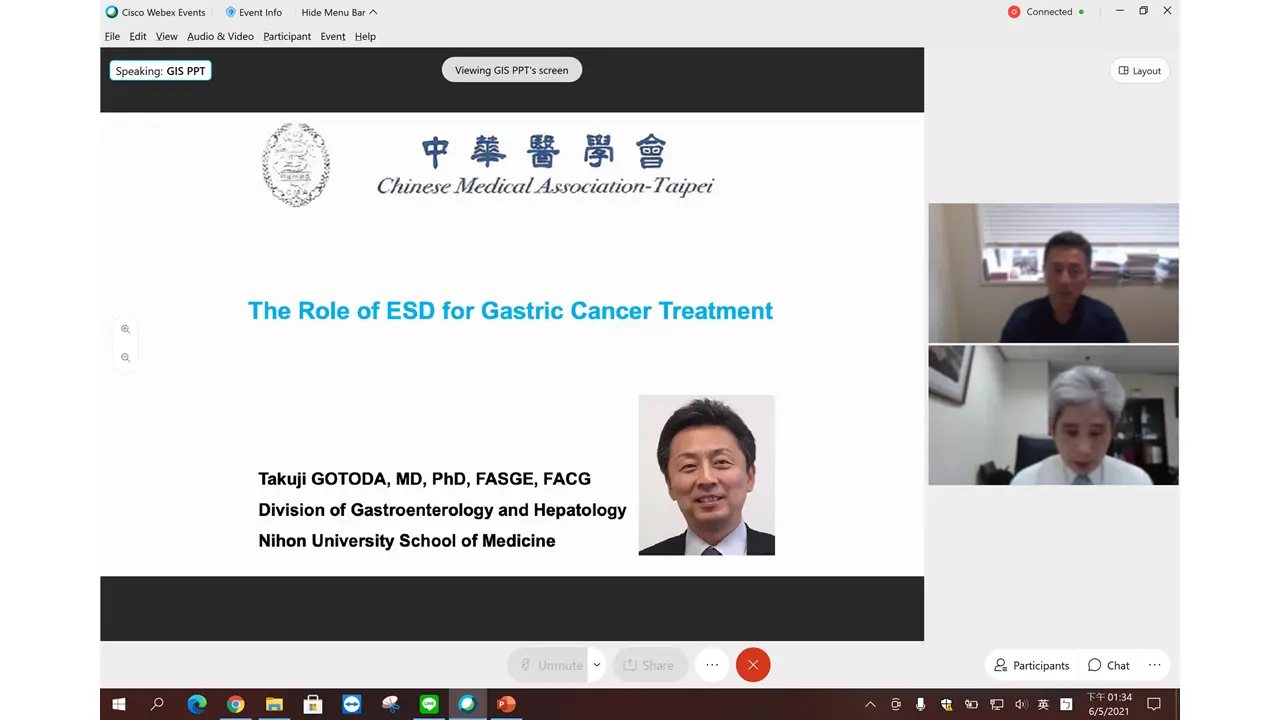Open the LINE app from taskbar
This screenshot has height=720, width=1280.
(x=429, y=704)
